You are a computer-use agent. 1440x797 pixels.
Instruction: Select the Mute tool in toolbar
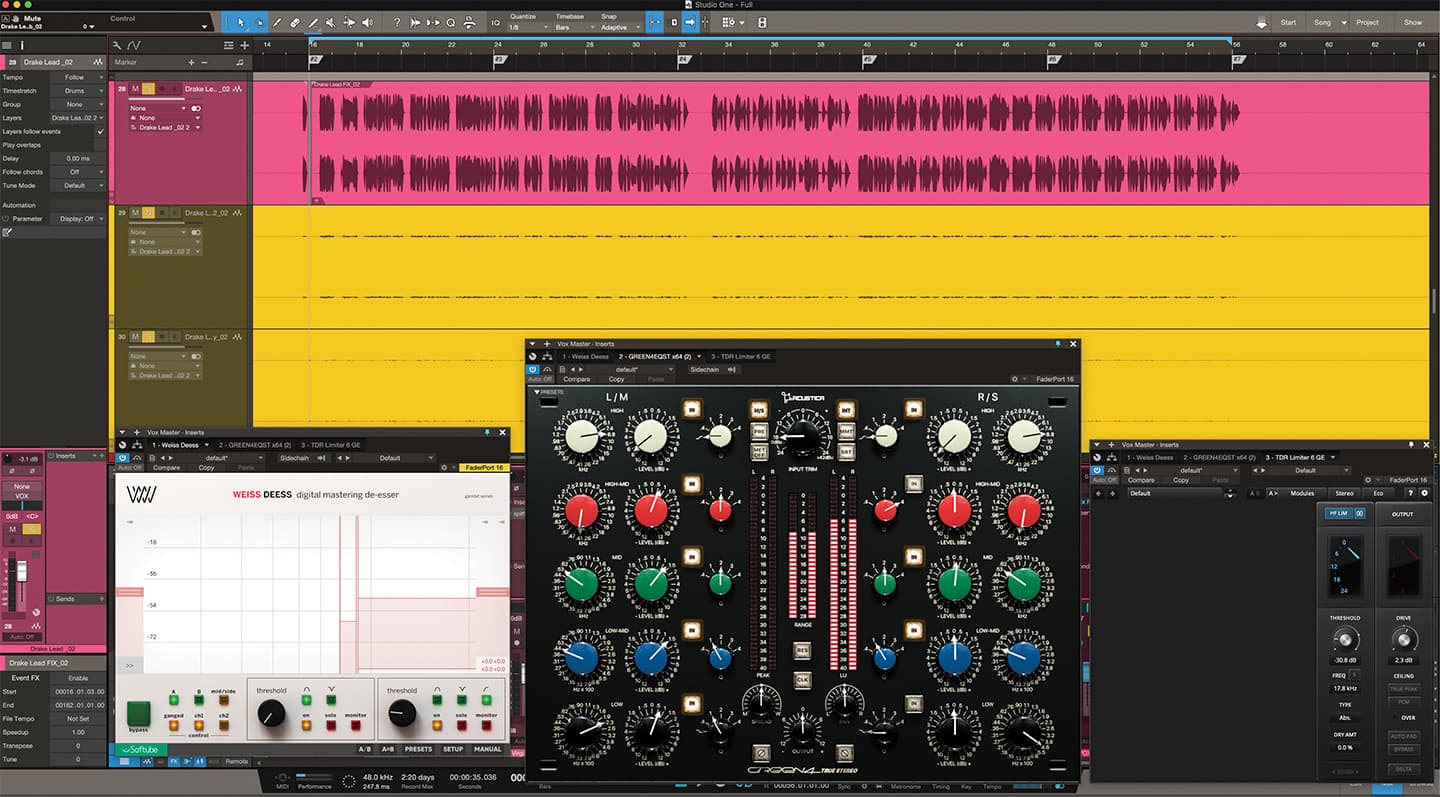coord(331,22)
